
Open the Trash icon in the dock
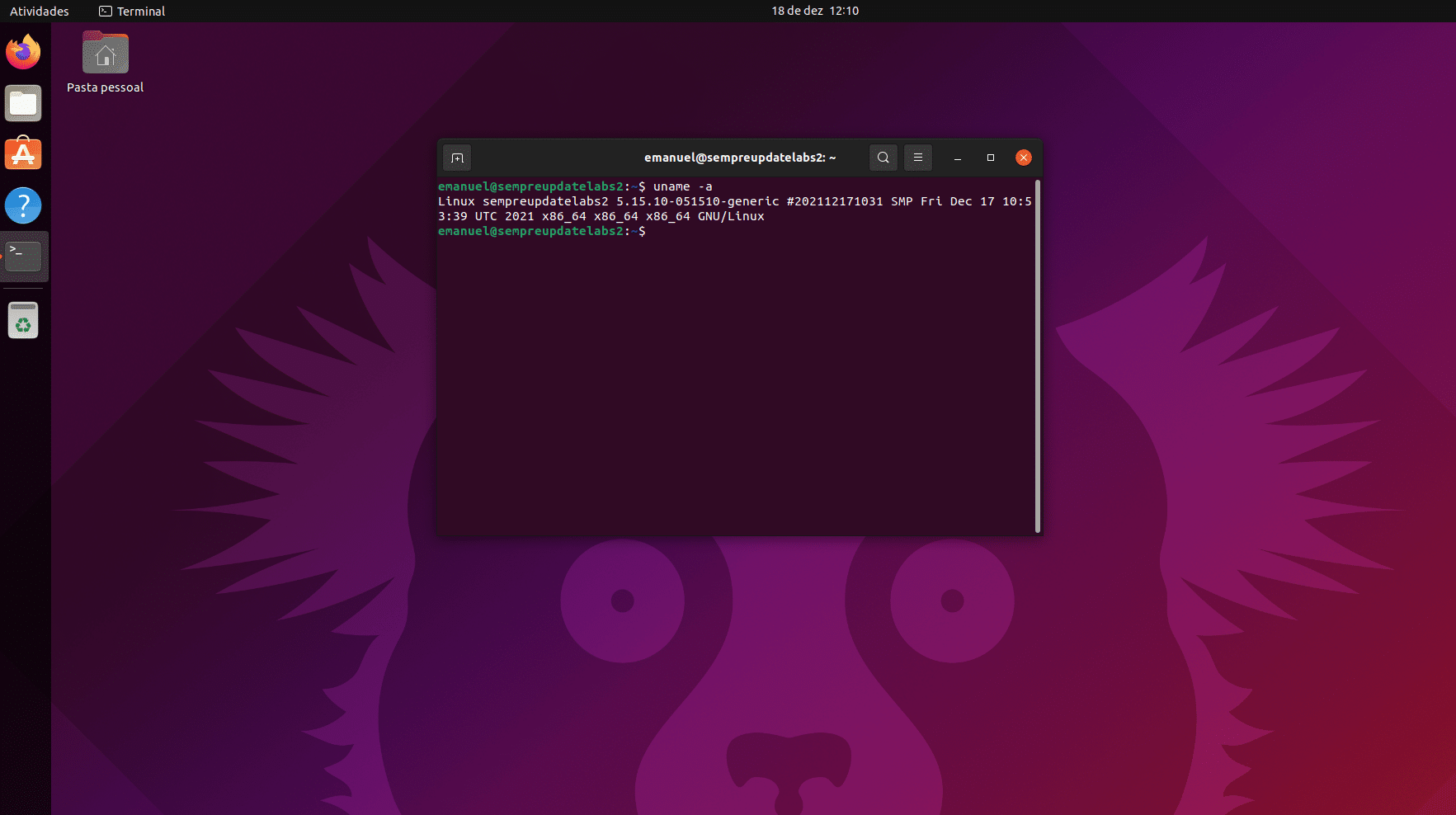pos(23,320)
